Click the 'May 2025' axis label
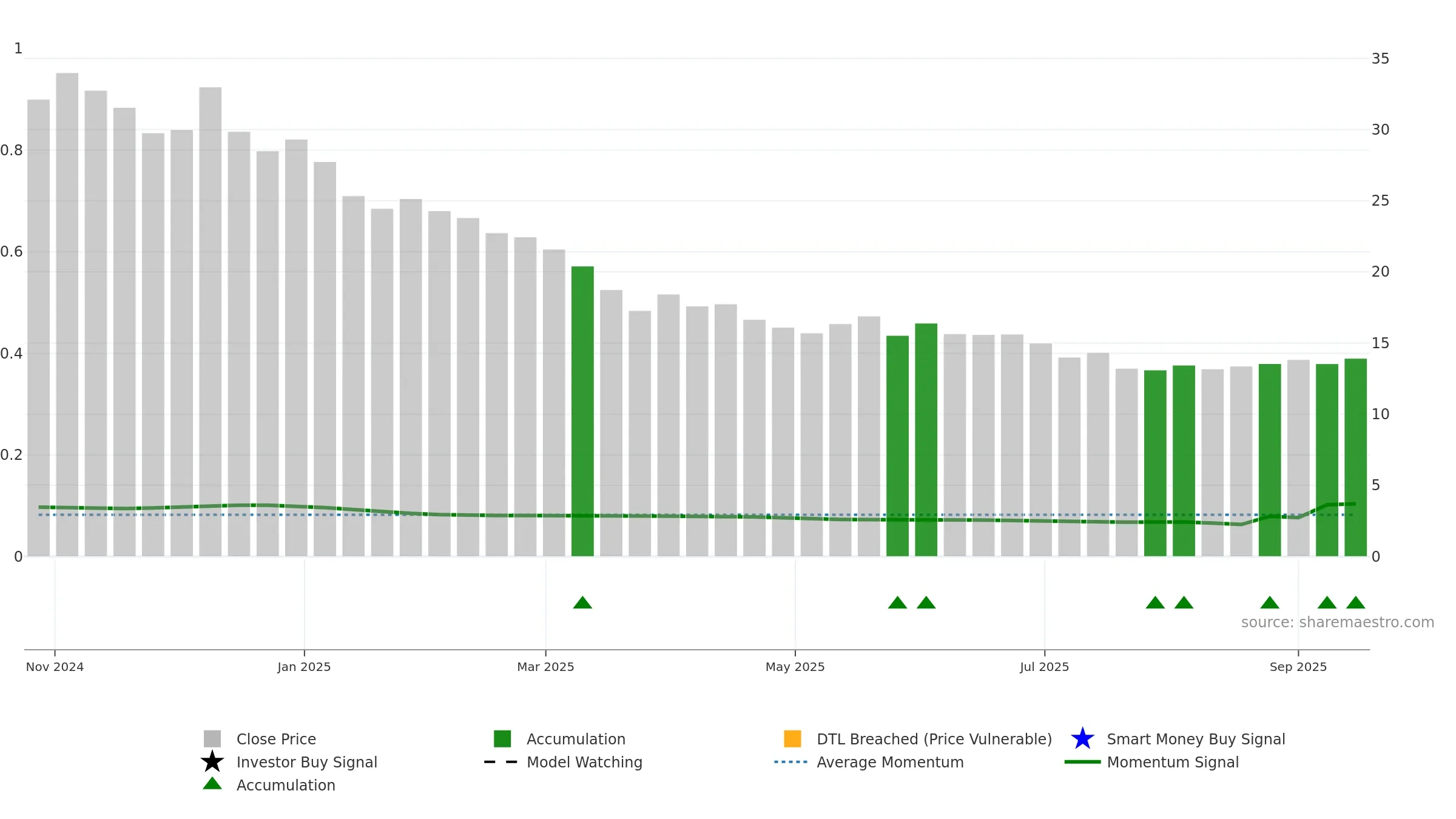Screen dimensions: 1456x819 click(795, 667)
